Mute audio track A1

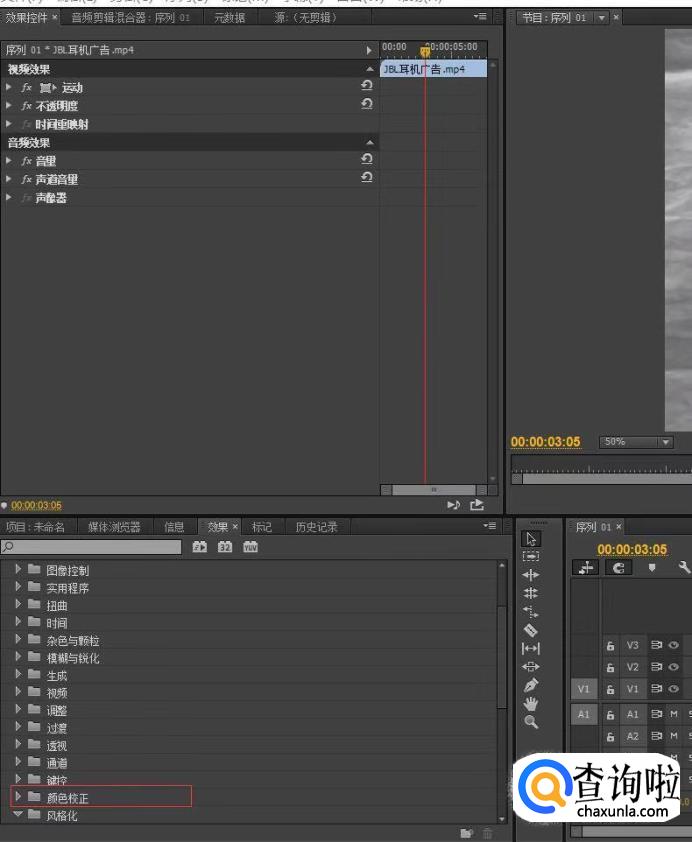tap(674, 714)
